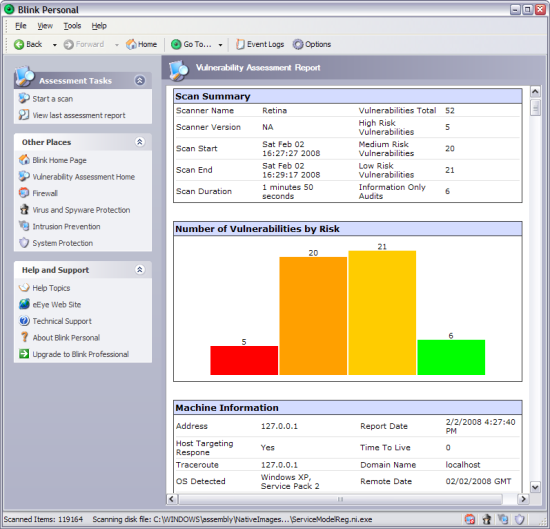Collapse the Help and Support panel
This screenshot has height=529, width=550.
point(140,270)
